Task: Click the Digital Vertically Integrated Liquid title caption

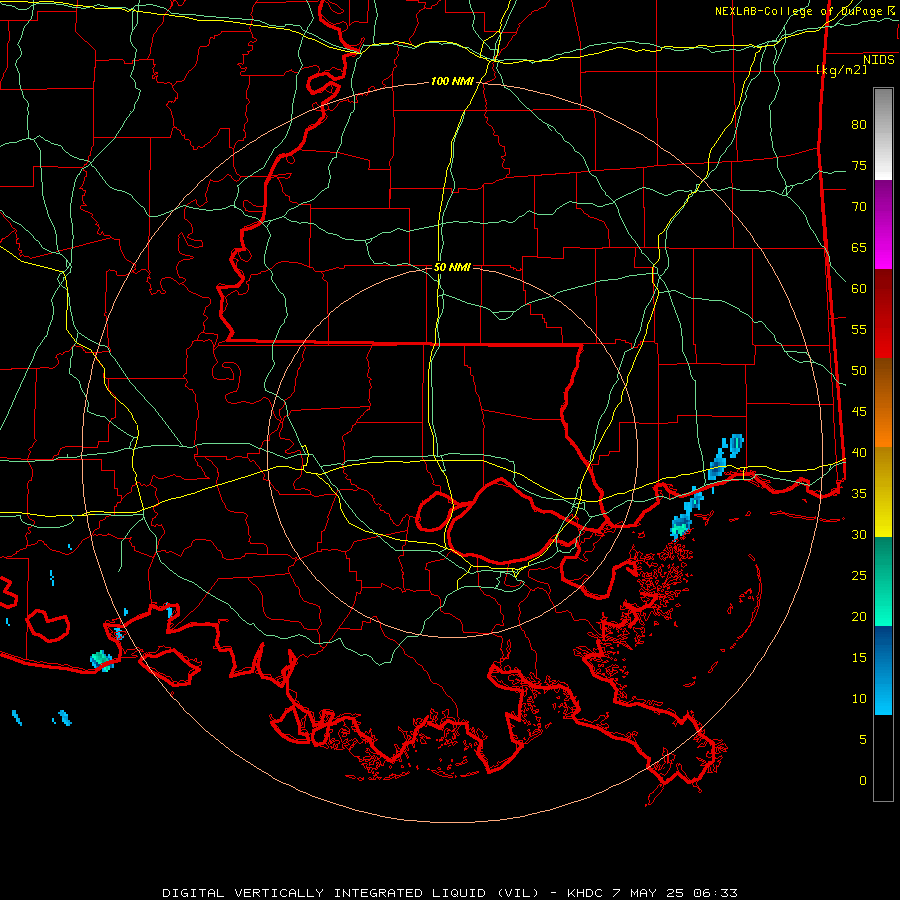Action: (449, 893)
